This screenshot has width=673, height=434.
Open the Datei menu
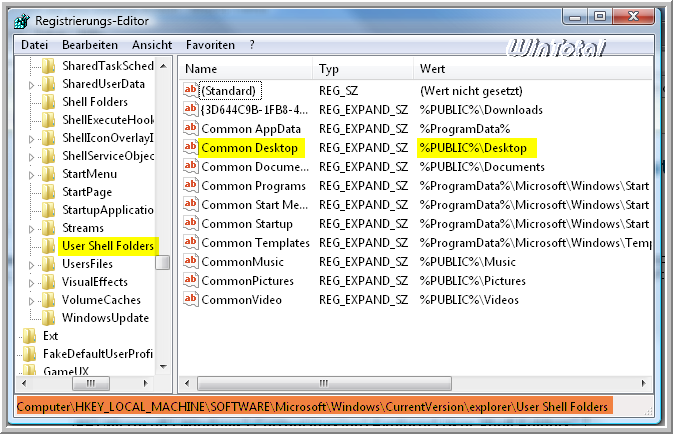(x=34, y=45)
